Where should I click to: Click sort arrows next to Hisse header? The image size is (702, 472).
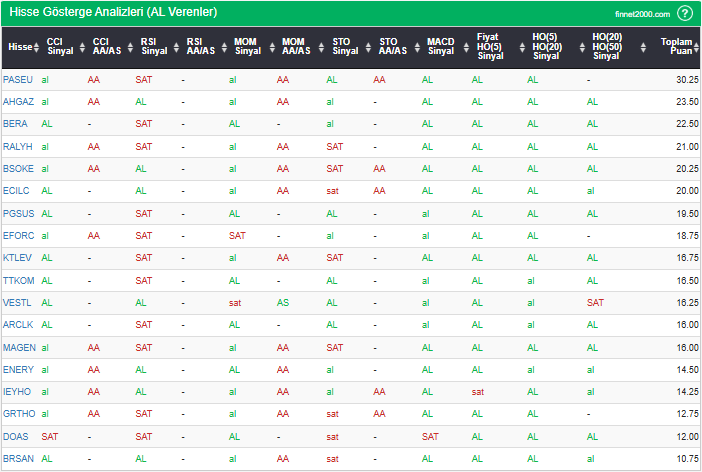point(38,47)
